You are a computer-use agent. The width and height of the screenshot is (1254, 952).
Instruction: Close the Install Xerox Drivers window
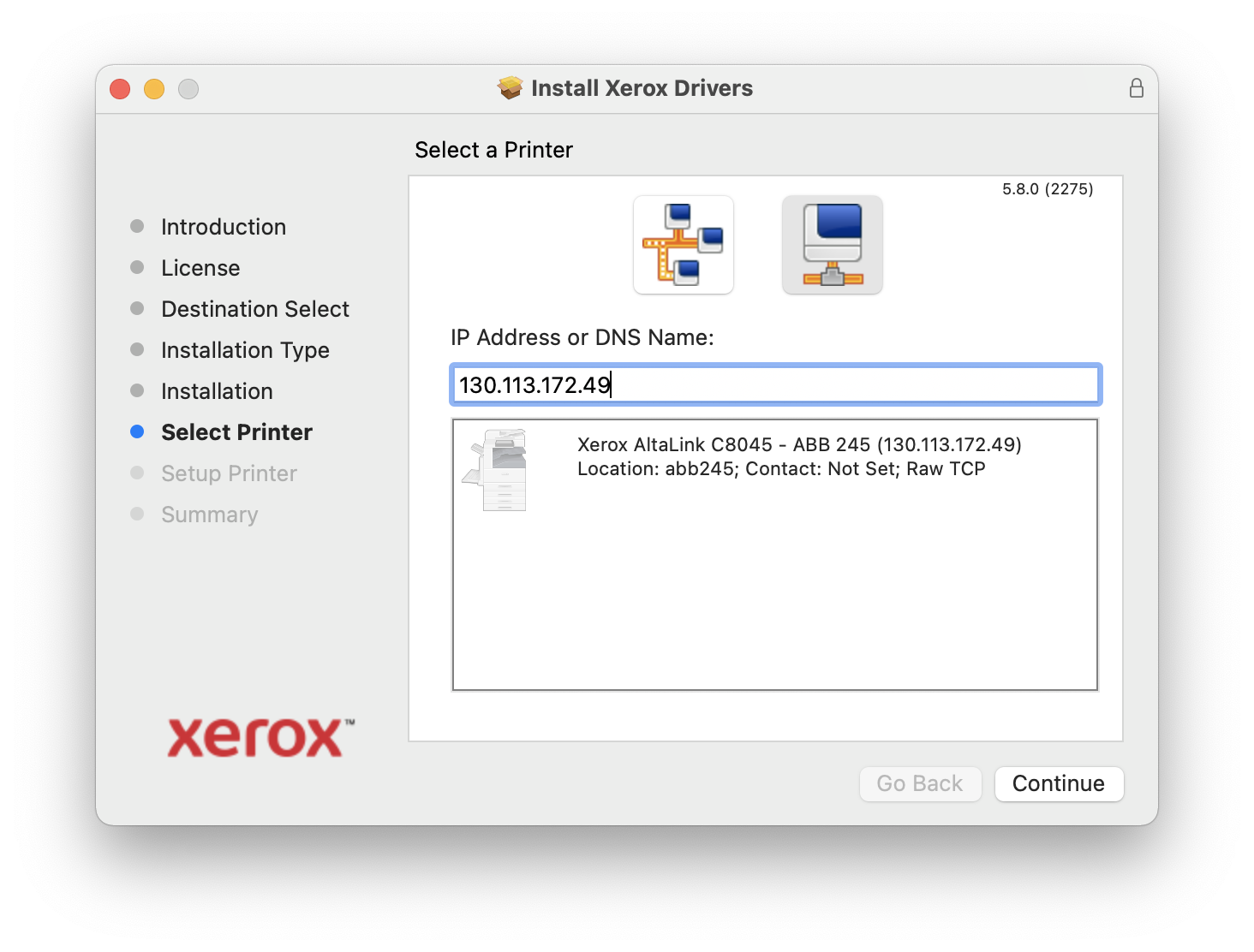point(120,89)
